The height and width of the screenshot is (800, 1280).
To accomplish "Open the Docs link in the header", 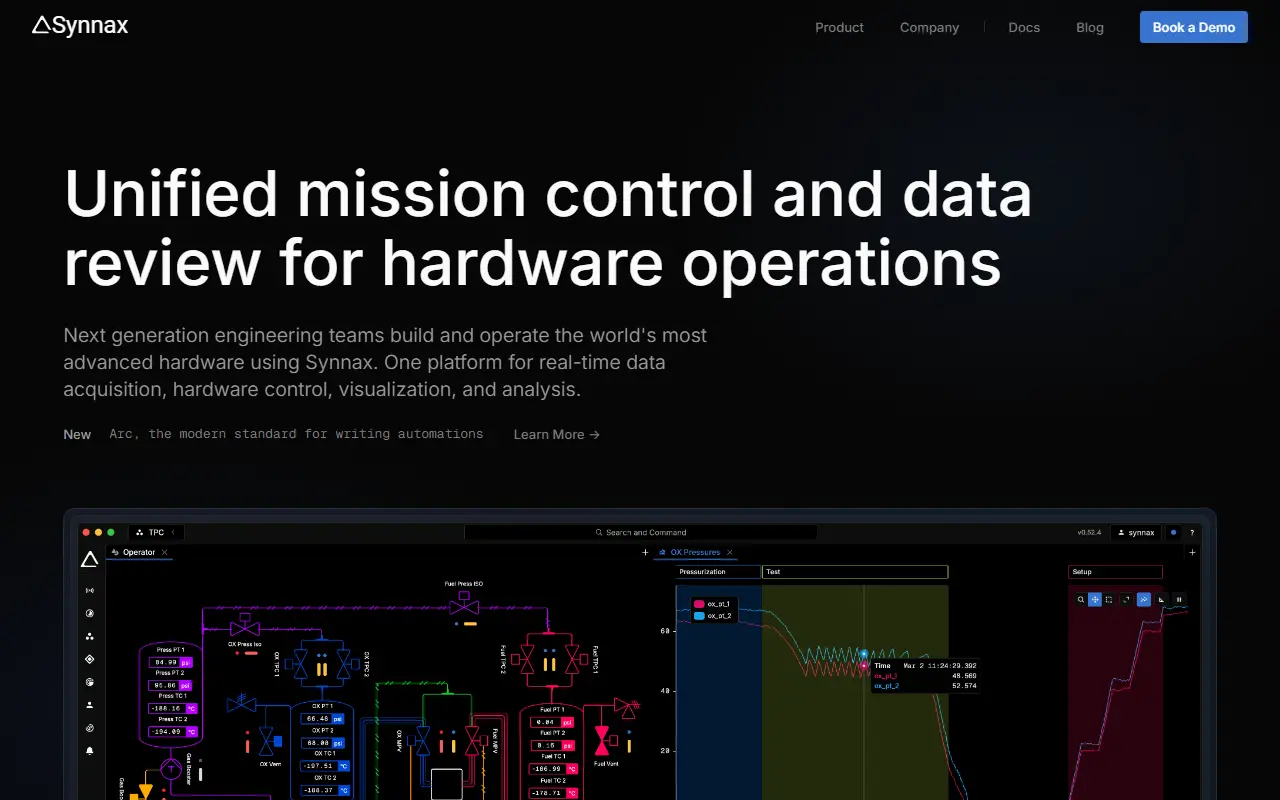I will pos(1024,27).
